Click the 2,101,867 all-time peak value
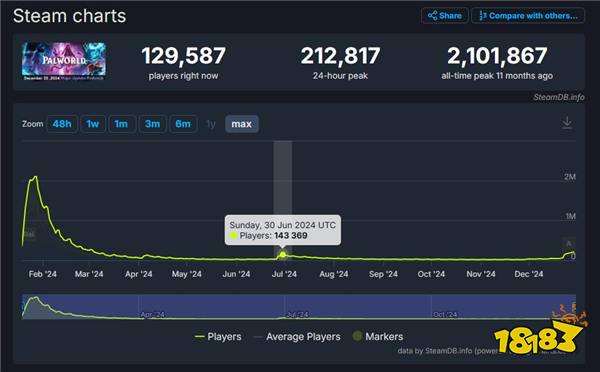The image size is (600, 372). click(497, 56)
